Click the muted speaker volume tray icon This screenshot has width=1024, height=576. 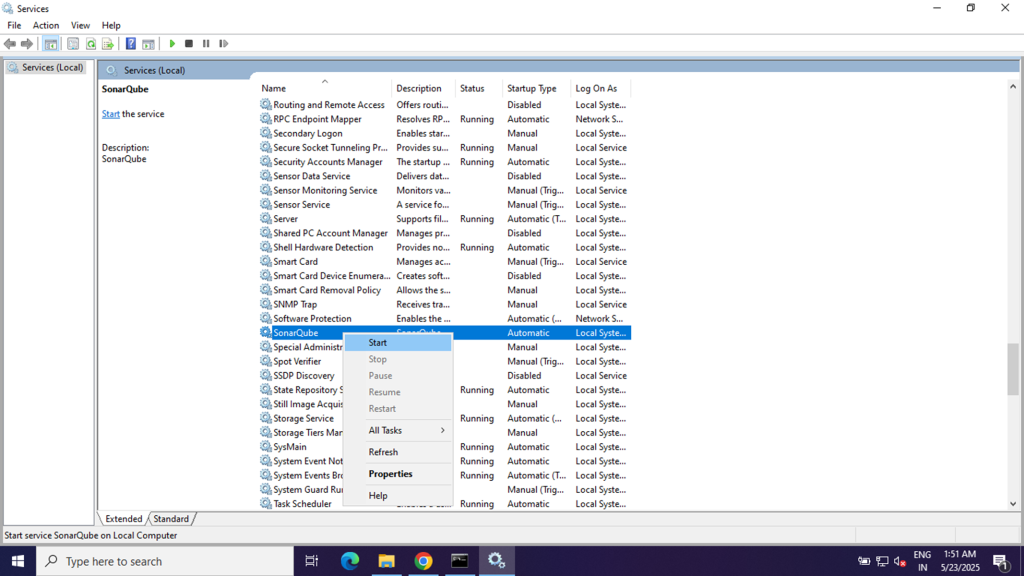coord(899,561)
